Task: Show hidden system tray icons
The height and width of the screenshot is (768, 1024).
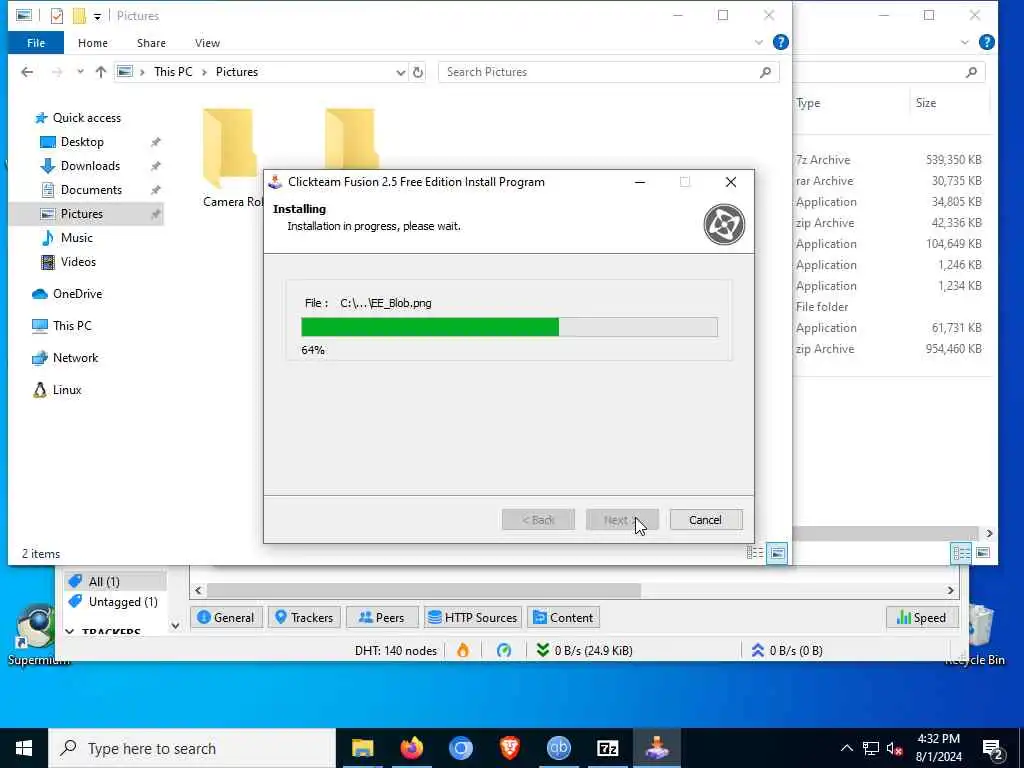Action: click(846, 748)
